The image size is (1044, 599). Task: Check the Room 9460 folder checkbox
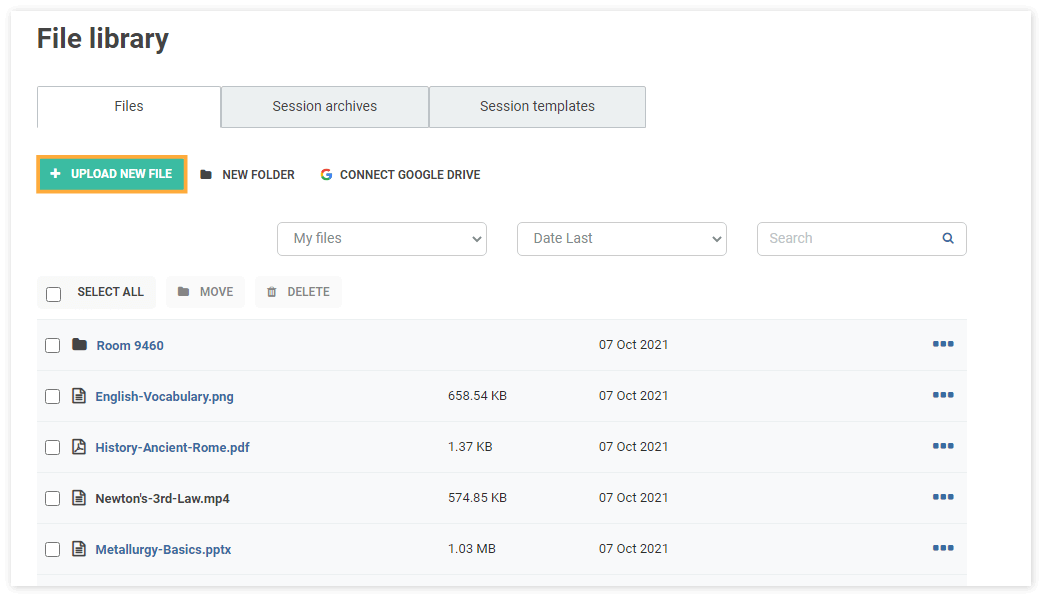point(53,345)
